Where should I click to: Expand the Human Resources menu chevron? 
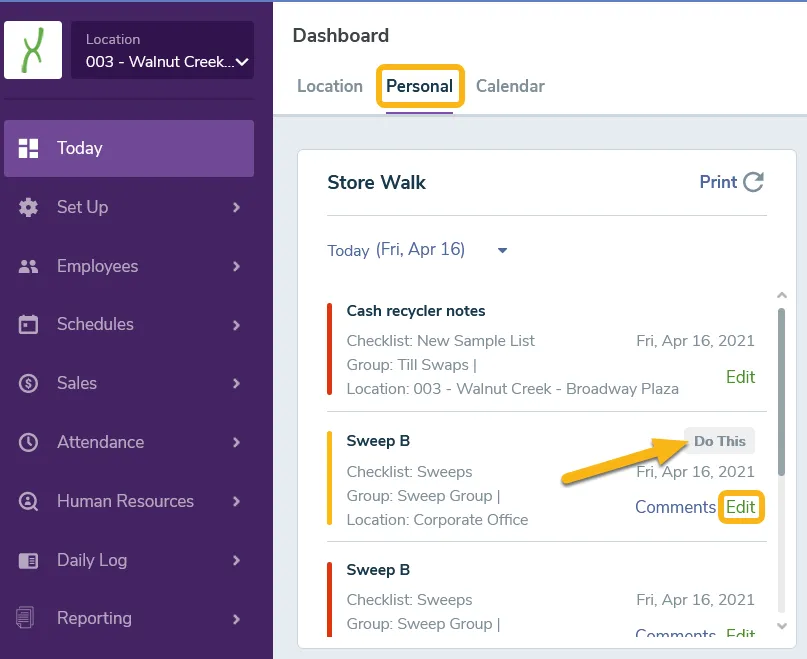(x=236, y=501)
